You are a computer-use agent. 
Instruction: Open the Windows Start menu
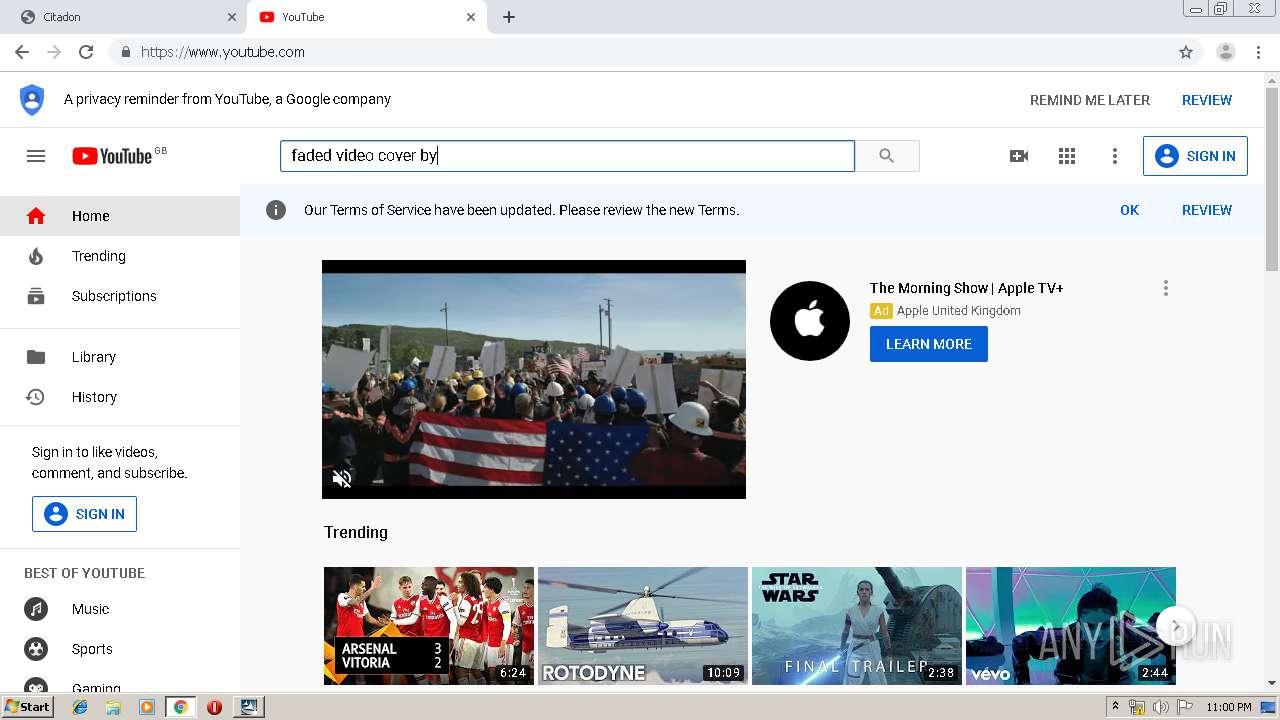coord(28,706)
